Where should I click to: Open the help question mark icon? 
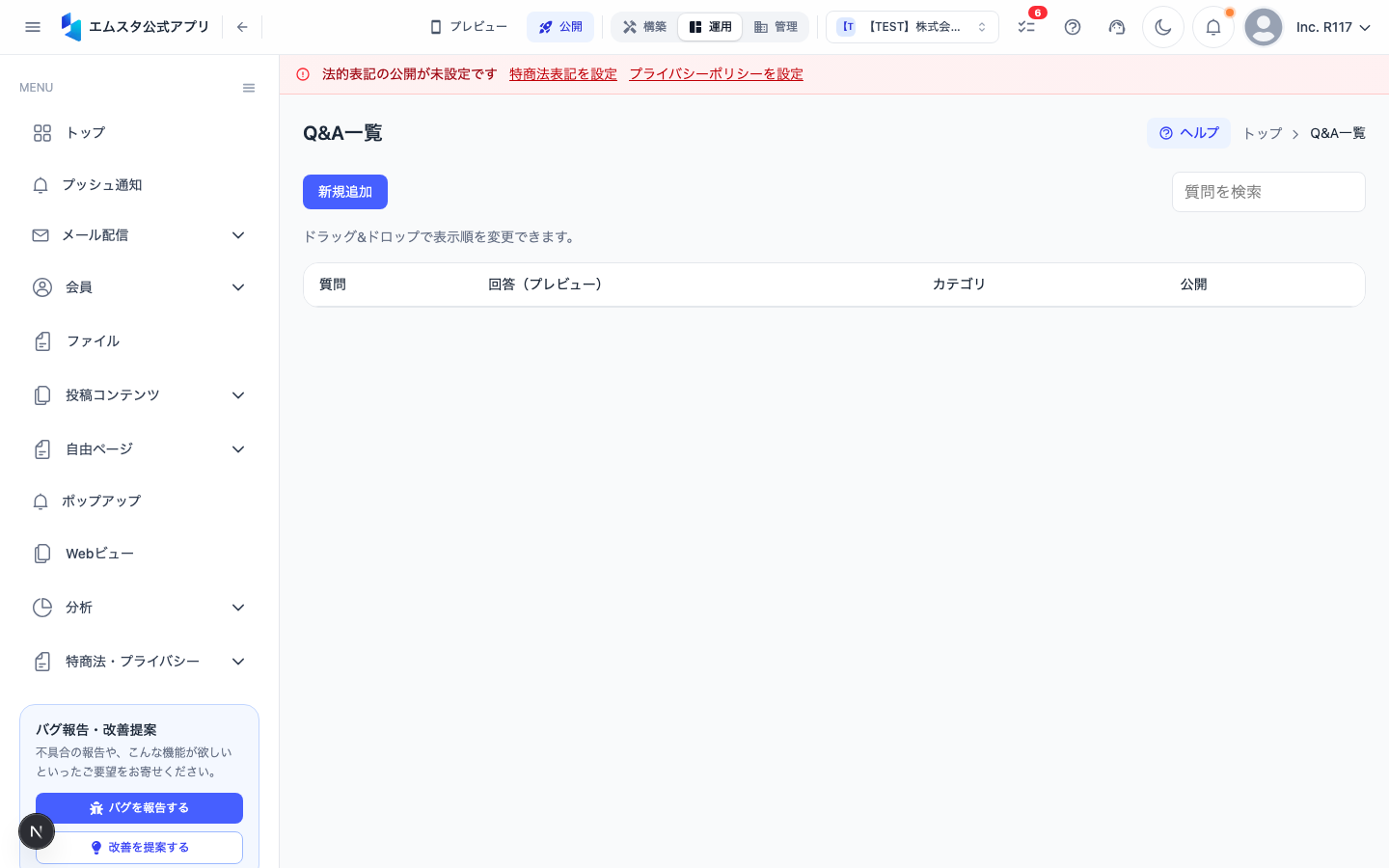coord(1073,27)
